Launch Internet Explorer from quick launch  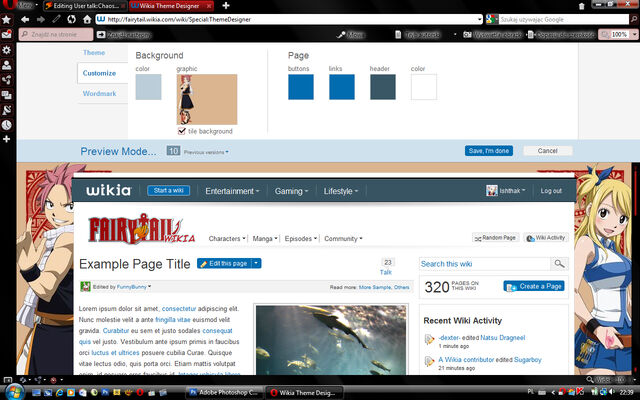59,393
